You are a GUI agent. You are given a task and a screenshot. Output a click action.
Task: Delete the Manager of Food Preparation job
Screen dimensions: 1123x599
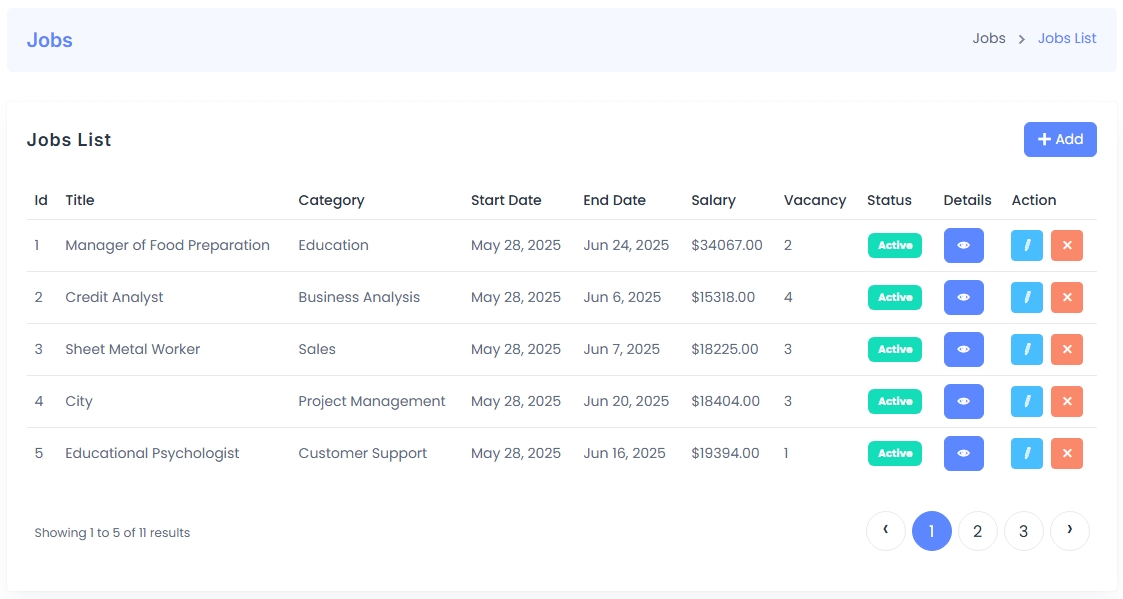1066,245
